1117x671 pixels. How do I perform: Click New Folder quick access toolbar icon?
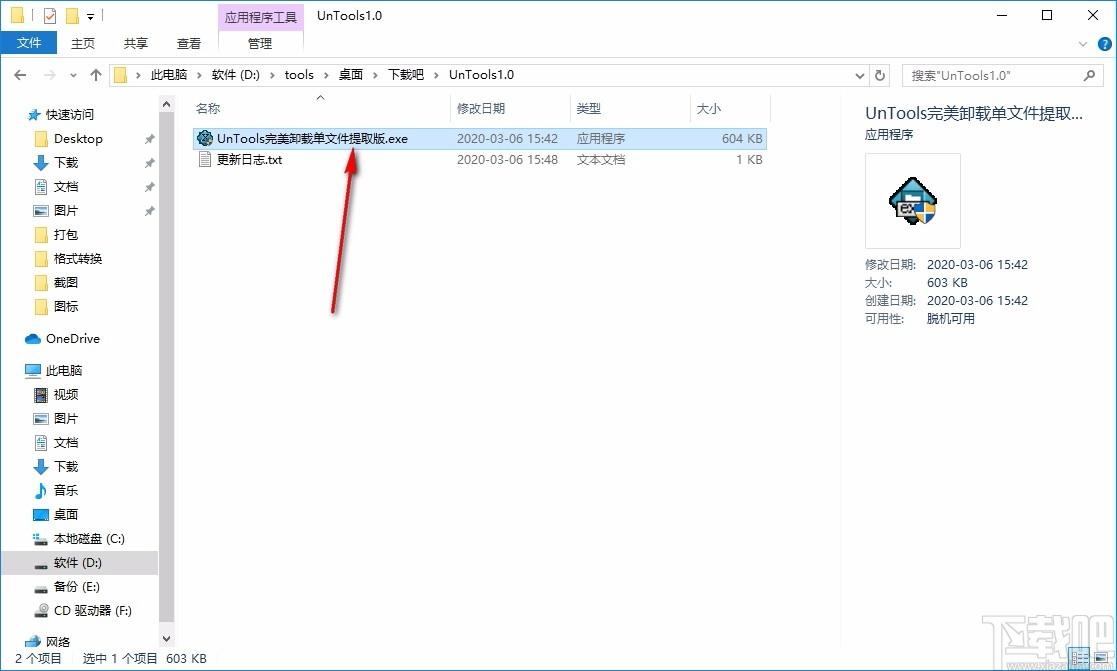pos(72,15)
